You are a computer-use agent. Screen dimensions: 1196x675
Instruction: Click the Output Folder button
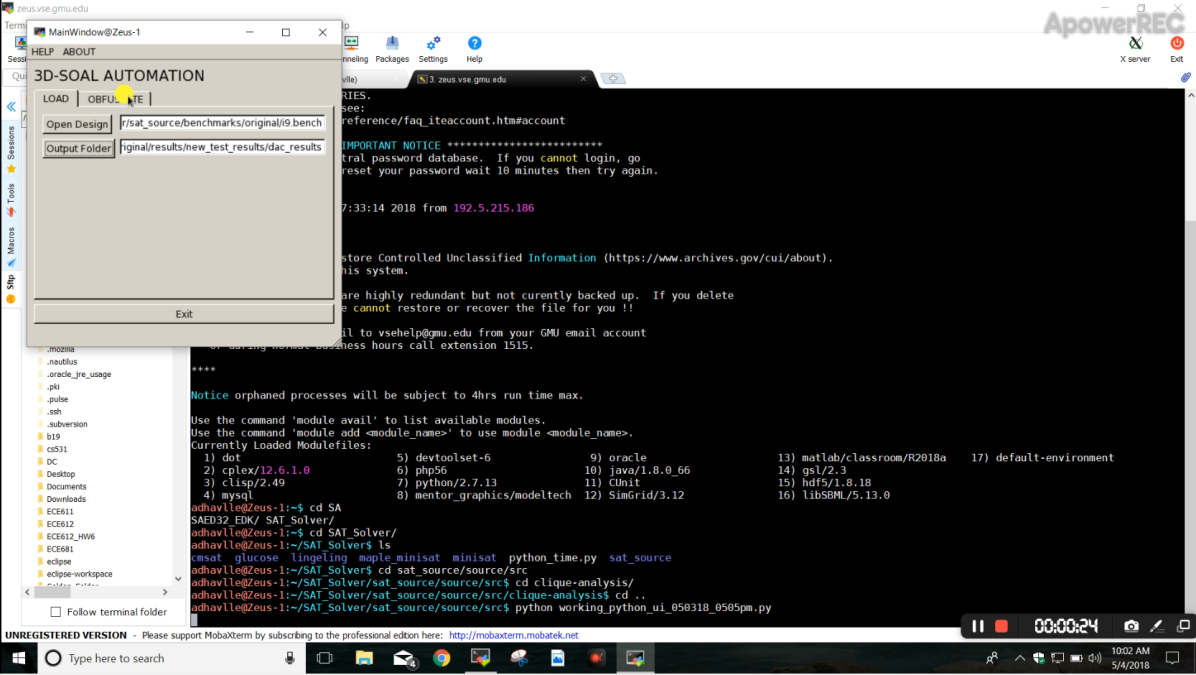[x=79, y=148]
